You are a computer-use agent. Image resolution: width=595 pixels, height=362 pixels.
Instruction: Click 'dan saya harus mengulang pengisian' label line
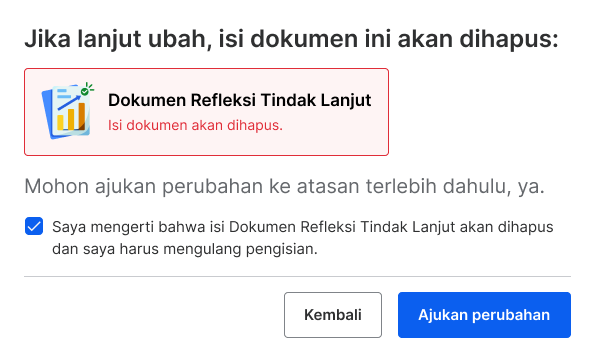[x=184, y=249]
